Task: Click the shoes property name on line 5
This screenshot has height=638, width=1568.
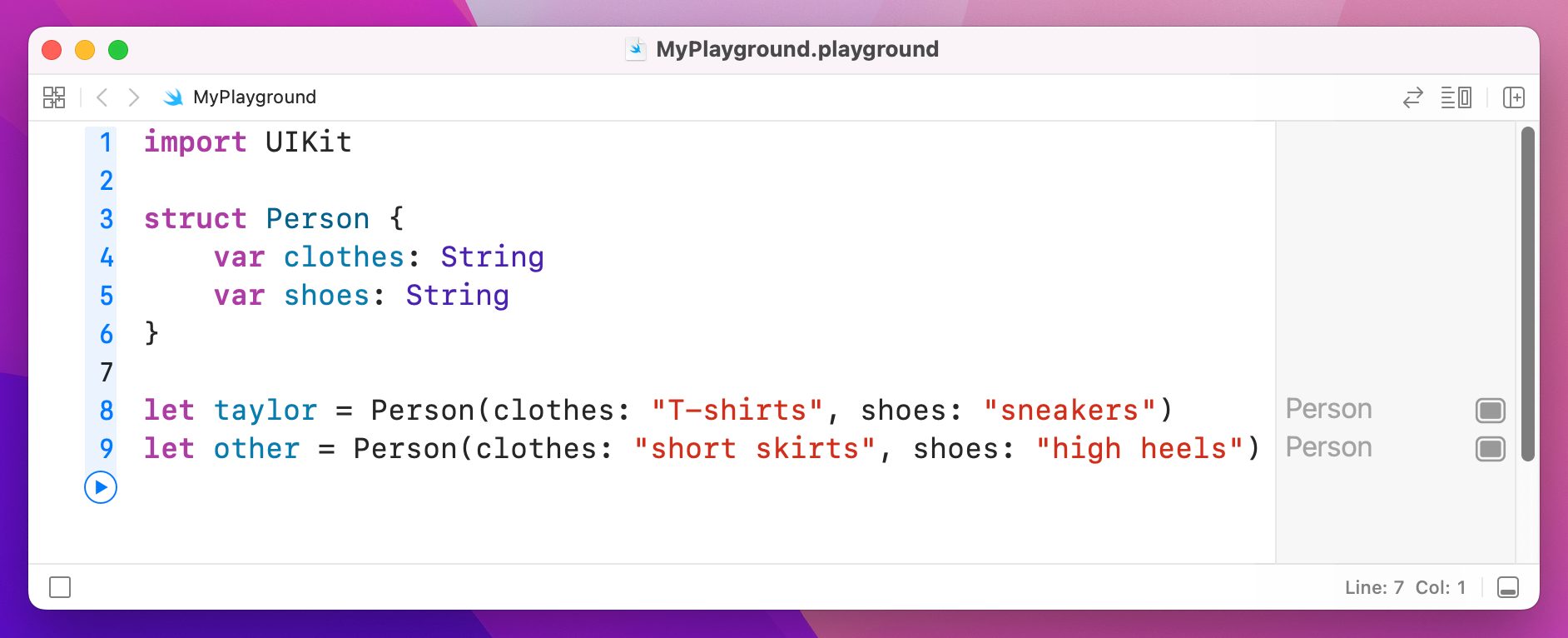Action: pyautogui.click(x=326, y=296)
